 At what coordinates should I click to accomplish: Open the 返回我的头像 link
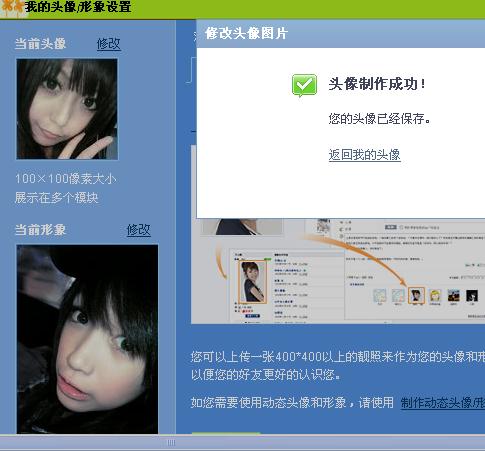(x=364, y=155)
